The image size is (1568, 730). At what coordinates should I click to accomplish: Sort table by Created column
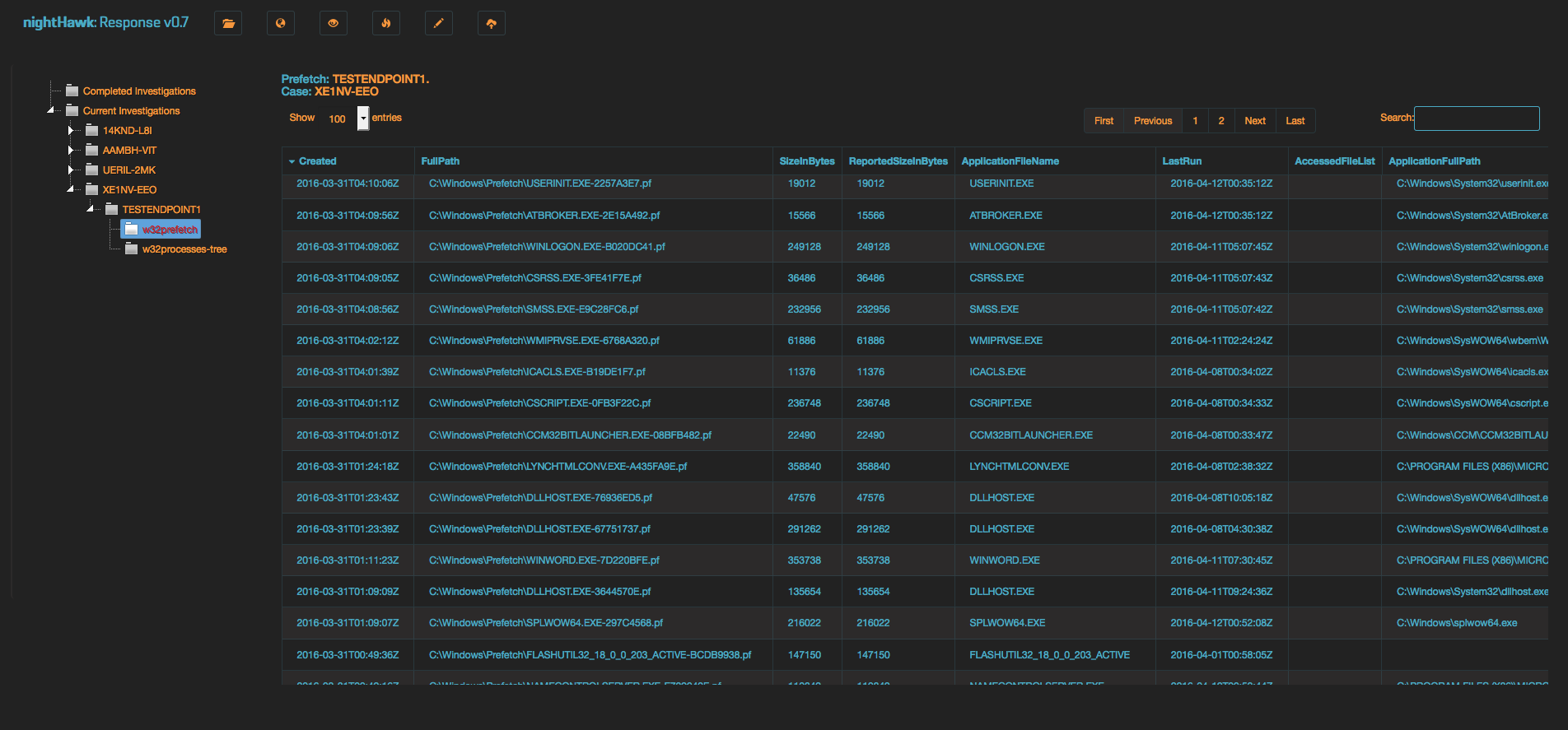[318, 161]
